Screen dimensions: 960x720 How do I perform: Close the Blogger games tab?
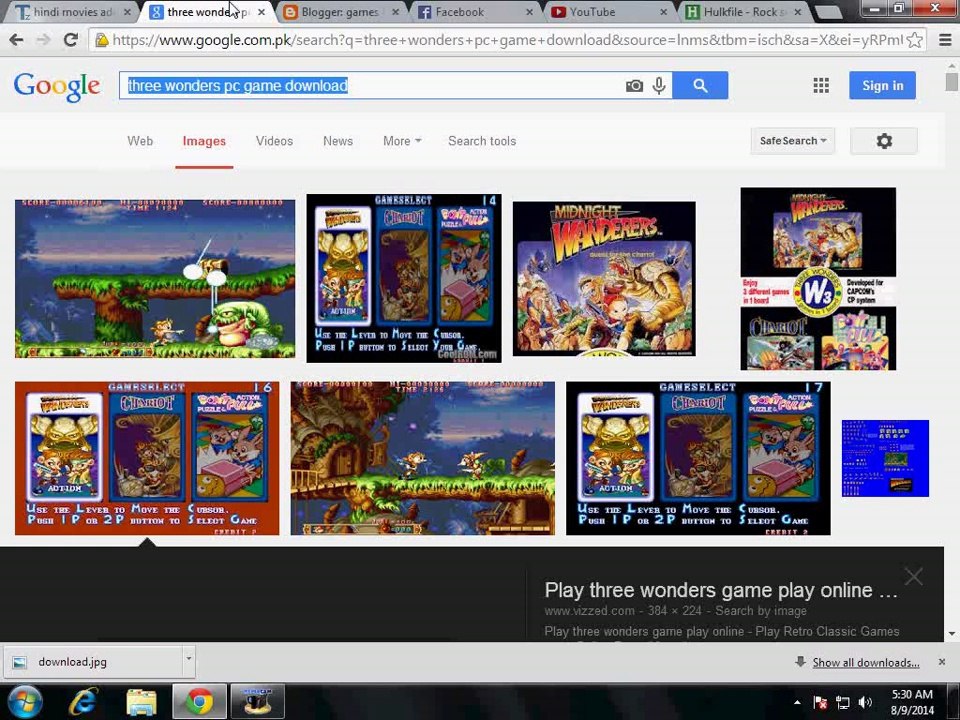396,12
